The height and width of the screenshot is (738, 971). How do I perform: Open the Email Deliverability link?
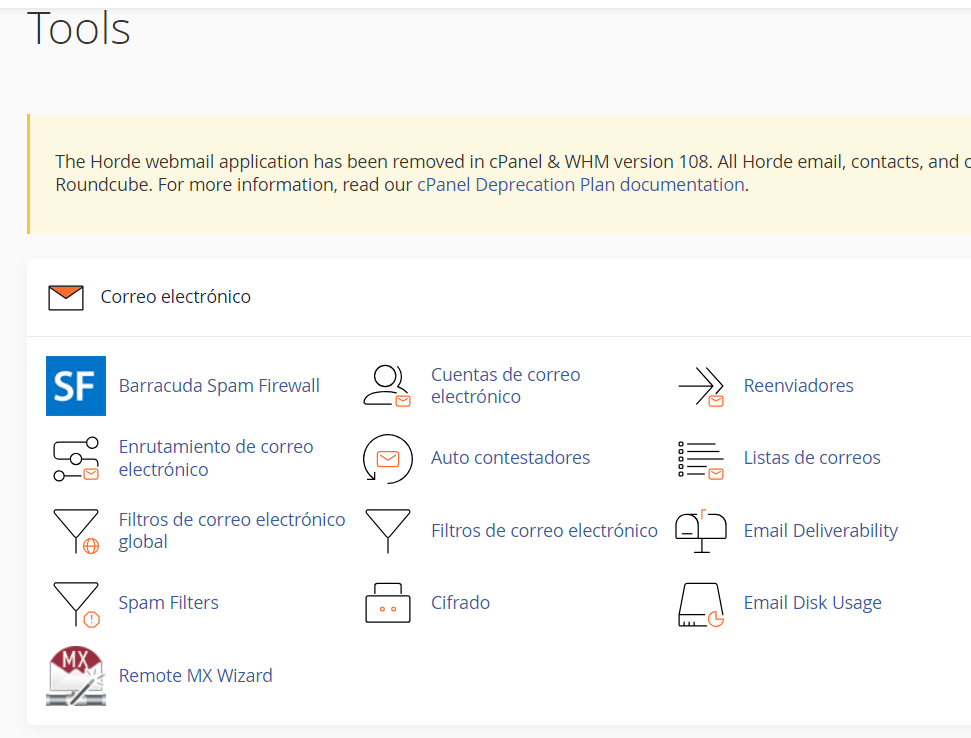click(821, 531)
